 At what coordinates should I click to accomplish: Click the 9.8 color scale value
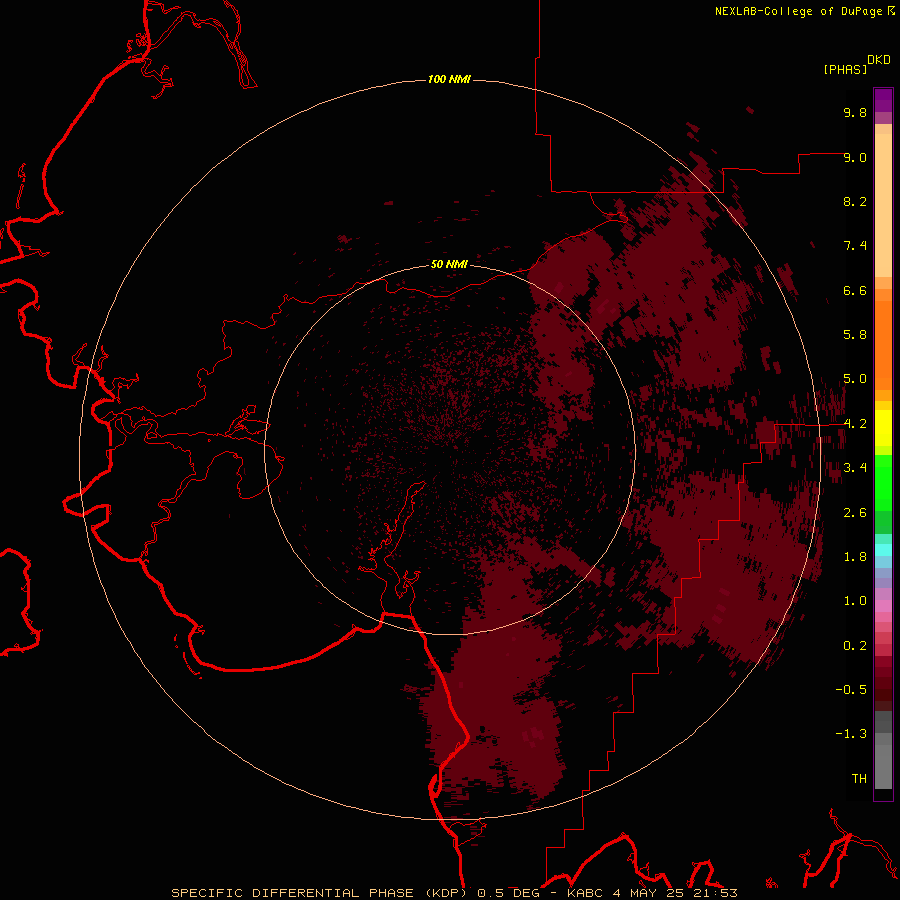pyautogui.click(x=855, y=112)
